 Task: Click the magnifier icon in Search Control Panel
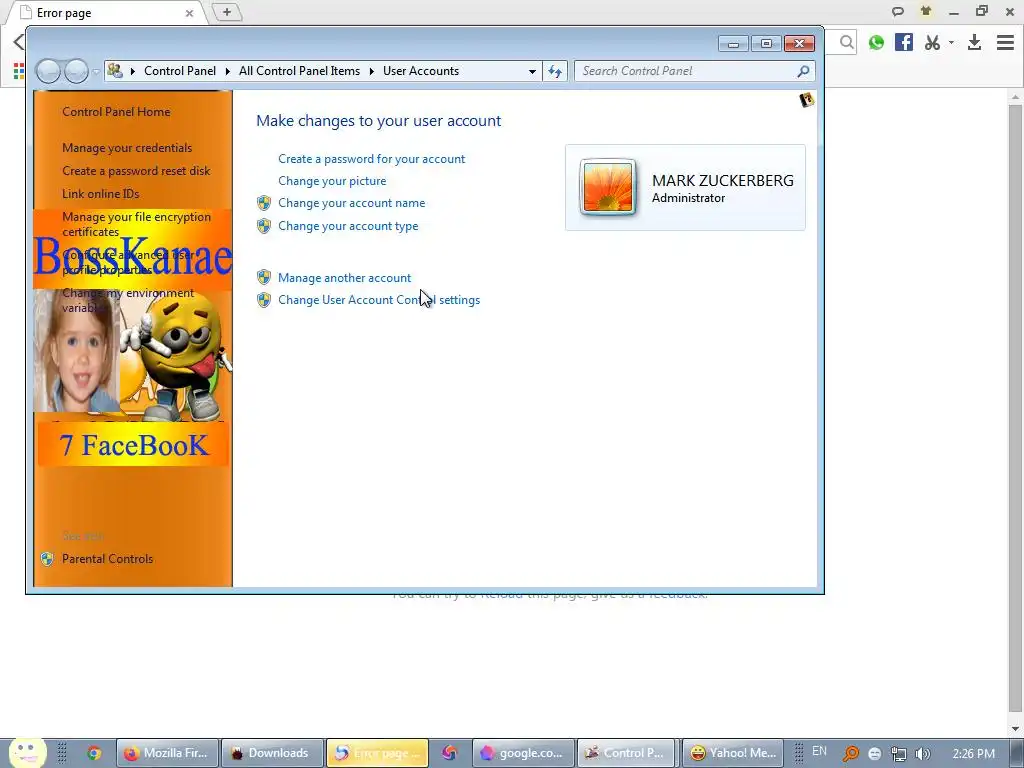803,71
